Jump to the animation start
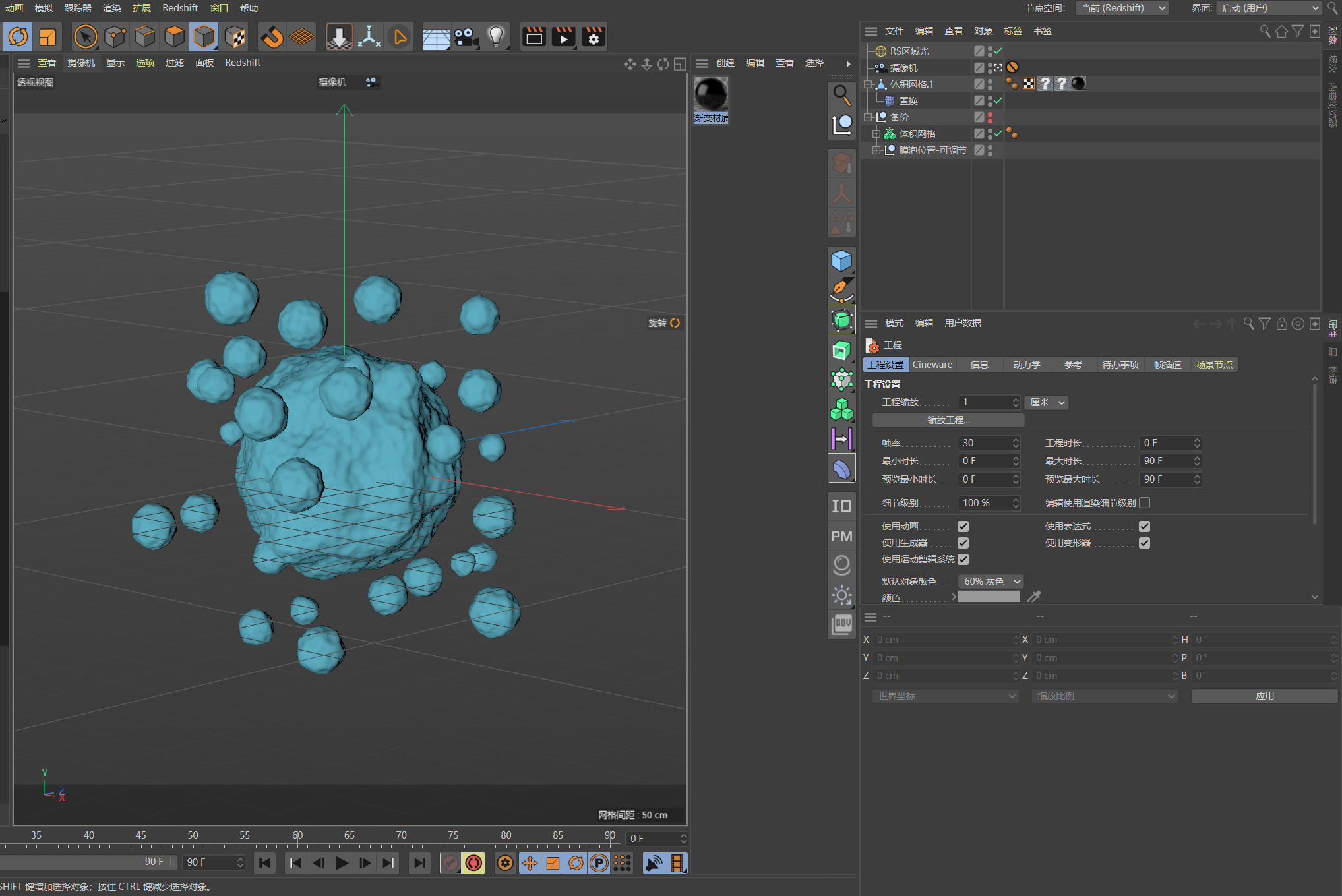1342x896 pixels. (264, 863)
